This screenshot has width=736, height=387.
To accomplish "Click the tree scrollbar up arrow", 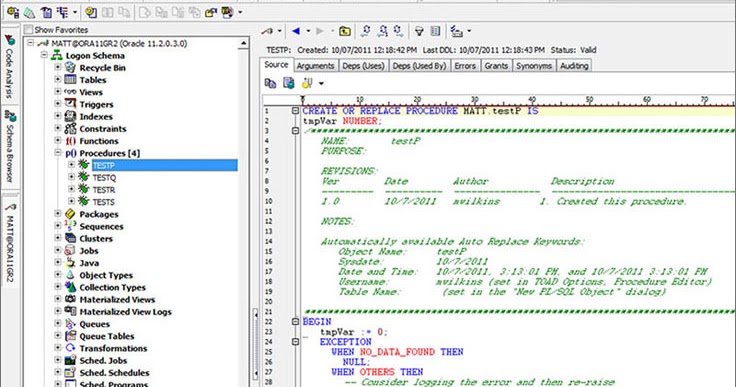I will coord(243,44).
